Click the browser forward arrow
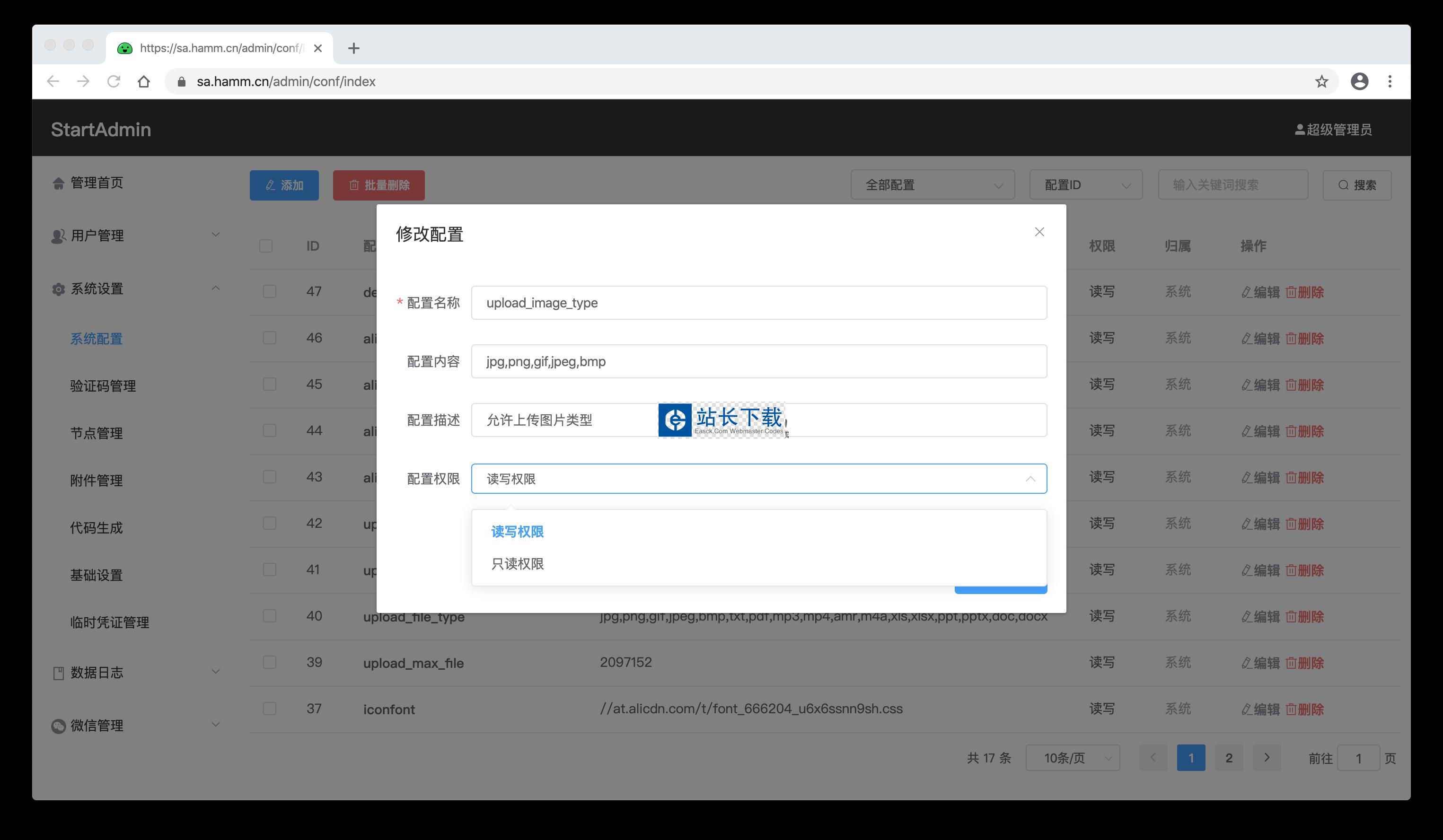The width and height of the screenshot is (1443, 840). point(83,81)
